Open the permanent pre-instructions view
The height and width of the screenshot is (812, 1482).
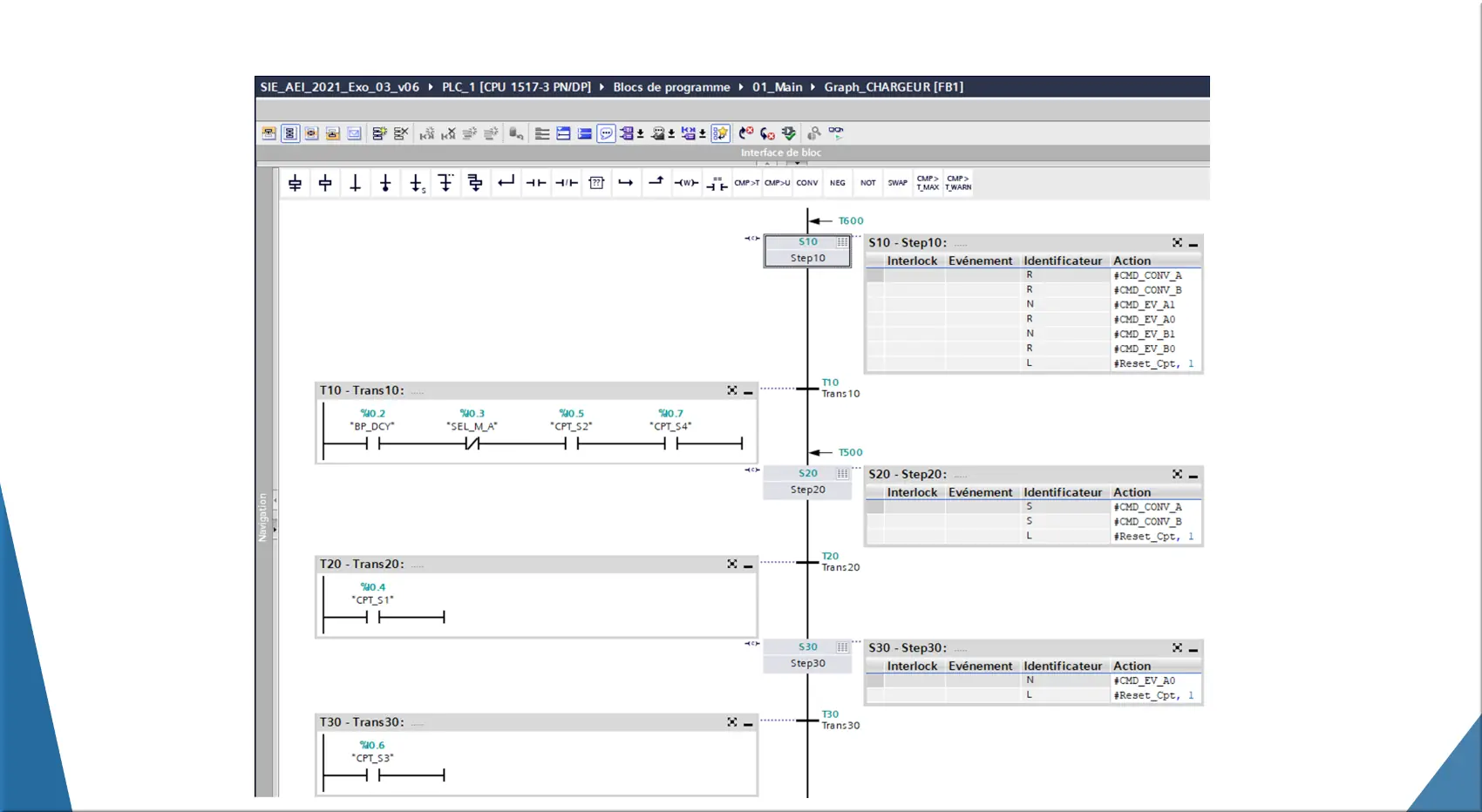pos(269,133)
